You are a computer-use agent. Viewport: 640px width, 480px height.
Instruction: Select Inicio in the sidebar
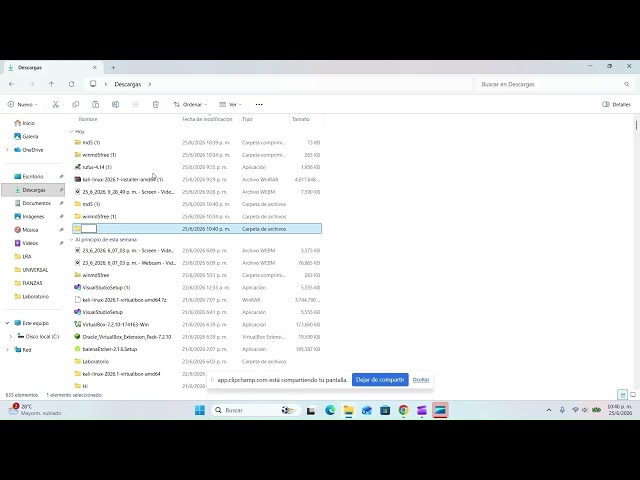24,123
